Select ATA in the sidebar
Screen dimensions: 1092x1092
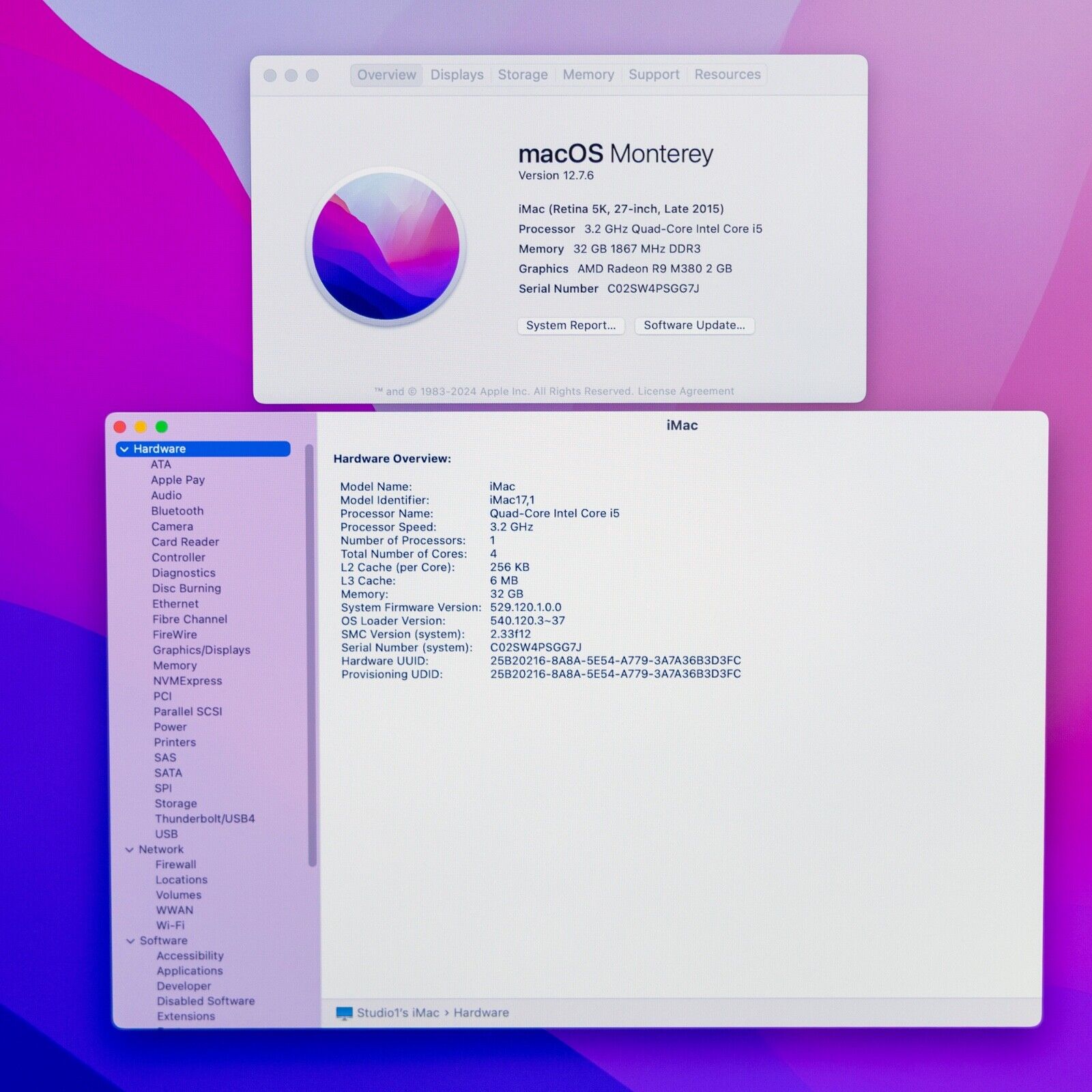[x=161, y=465]
